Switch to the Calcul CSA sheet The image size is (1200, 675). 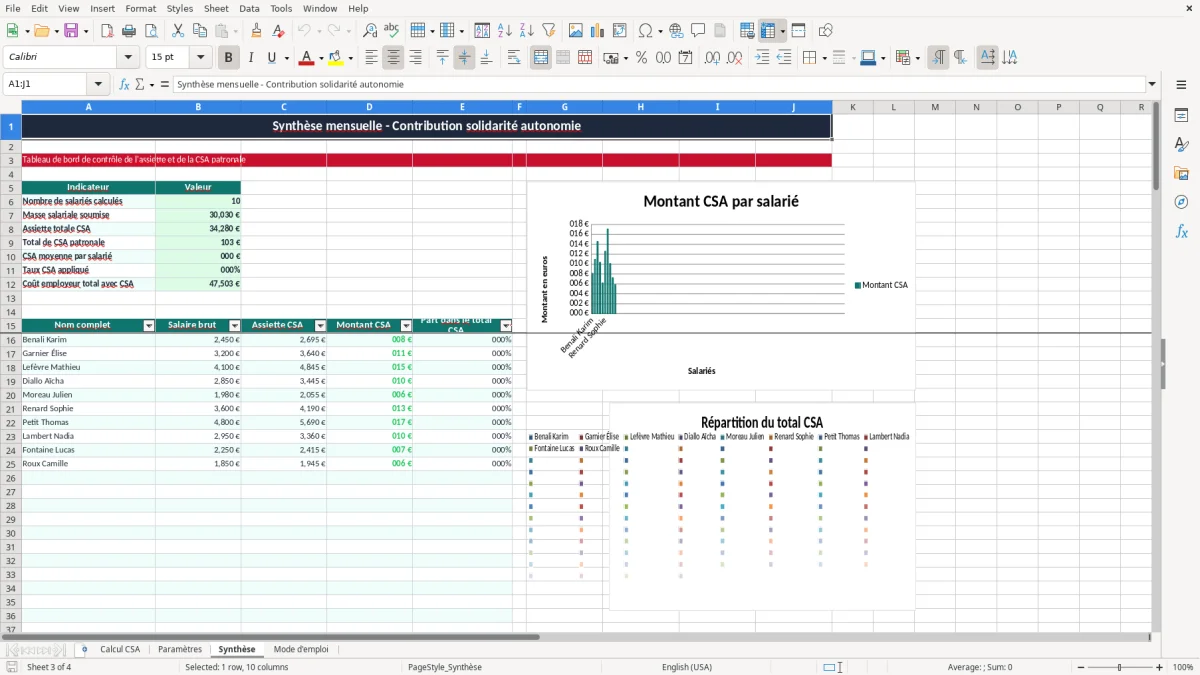120,649
